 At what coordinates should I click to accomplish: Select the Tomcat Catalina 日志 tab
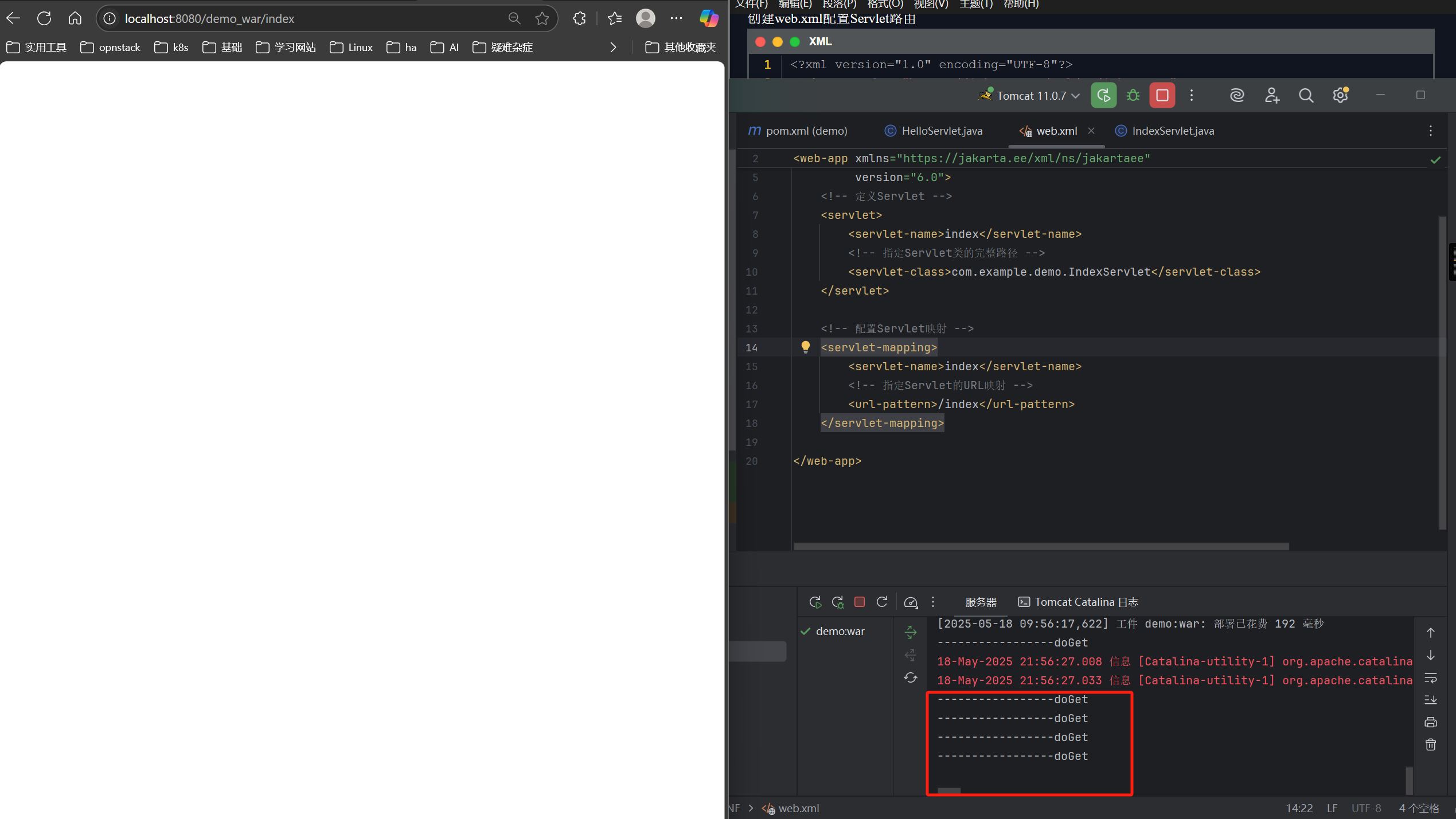tap(1078, 602)
